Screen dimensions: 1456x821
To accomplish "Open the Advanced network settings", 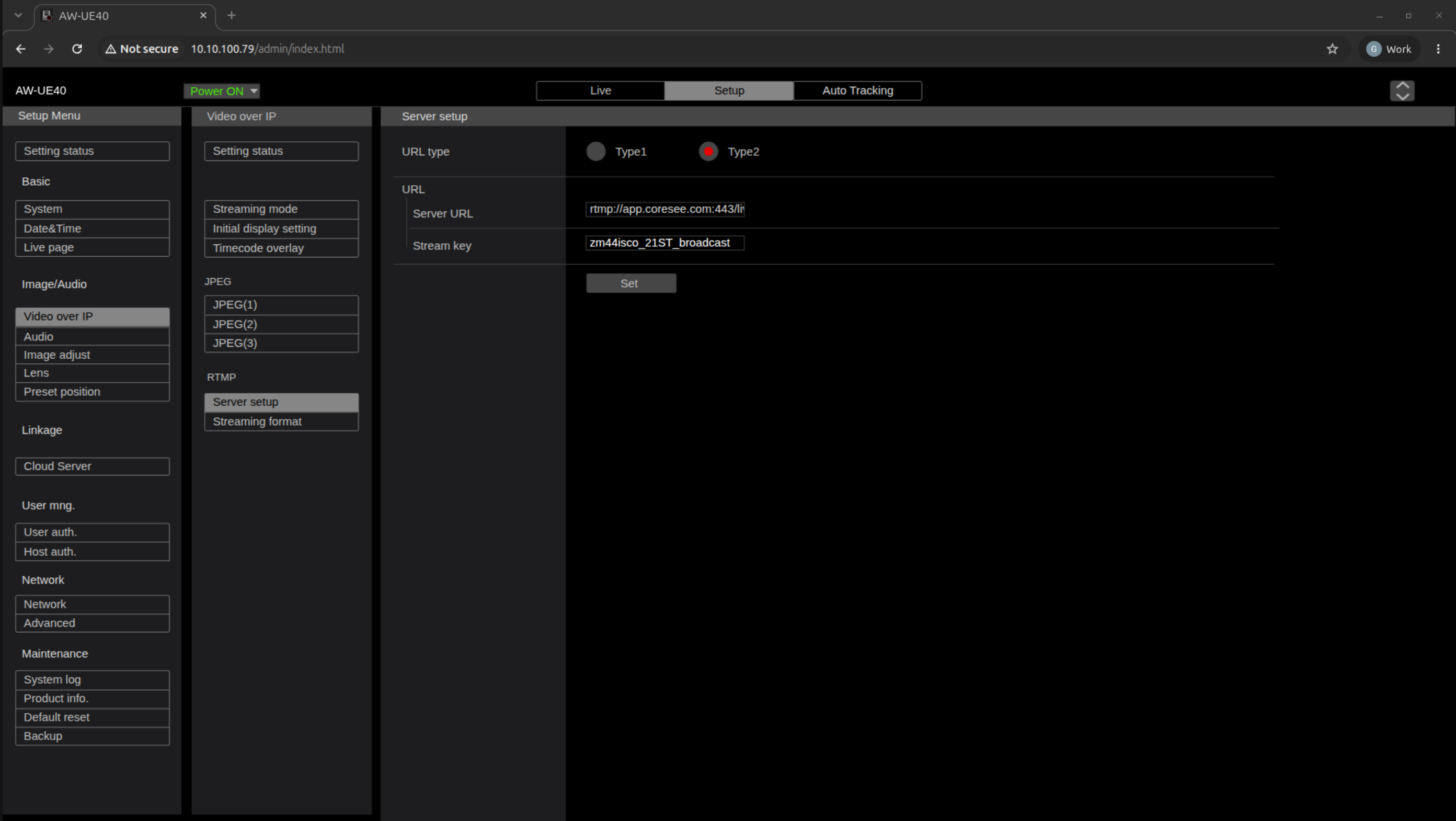I will tap(92, 623).
